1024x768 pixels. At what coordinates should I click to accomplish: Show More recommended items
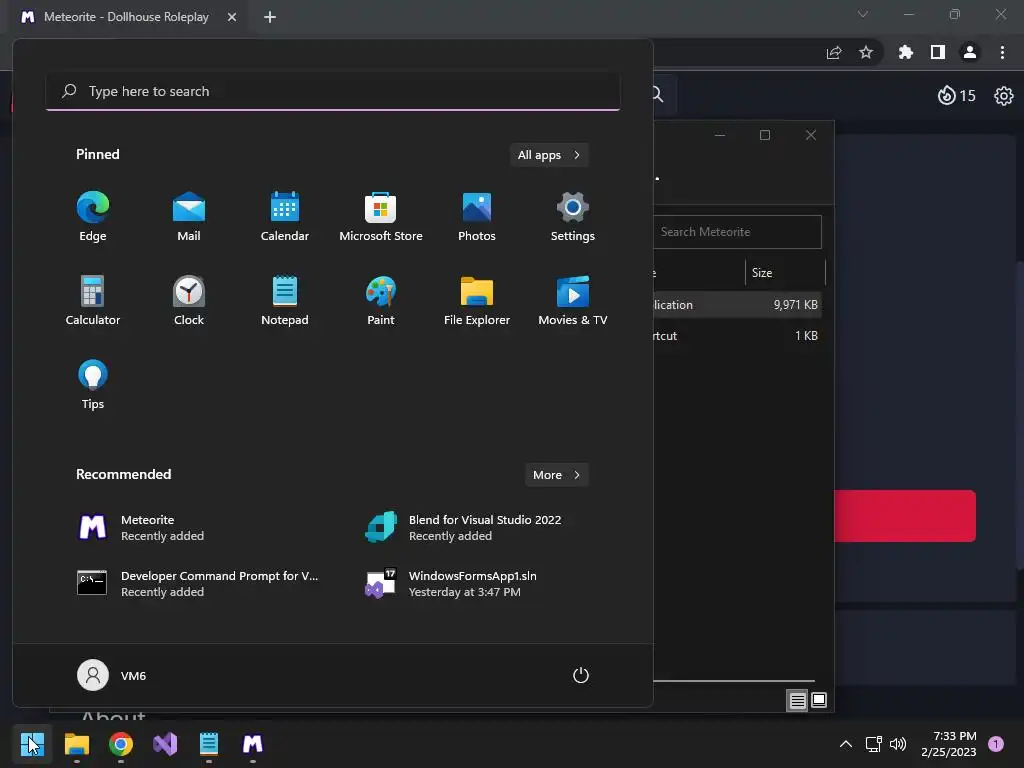[556, 475]
